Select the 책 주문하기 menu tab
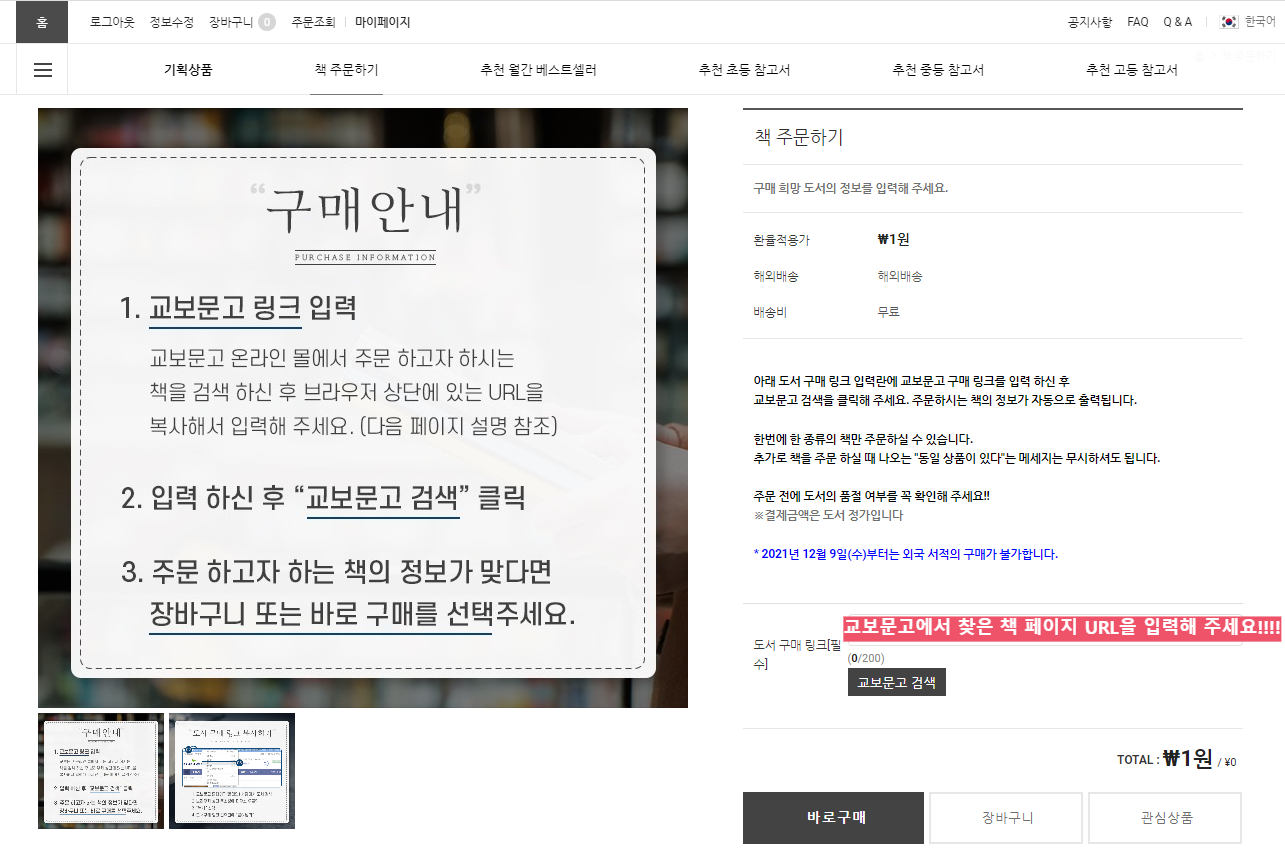The image size is (1285, 858). pyautogui.click(x=346, y=70)
